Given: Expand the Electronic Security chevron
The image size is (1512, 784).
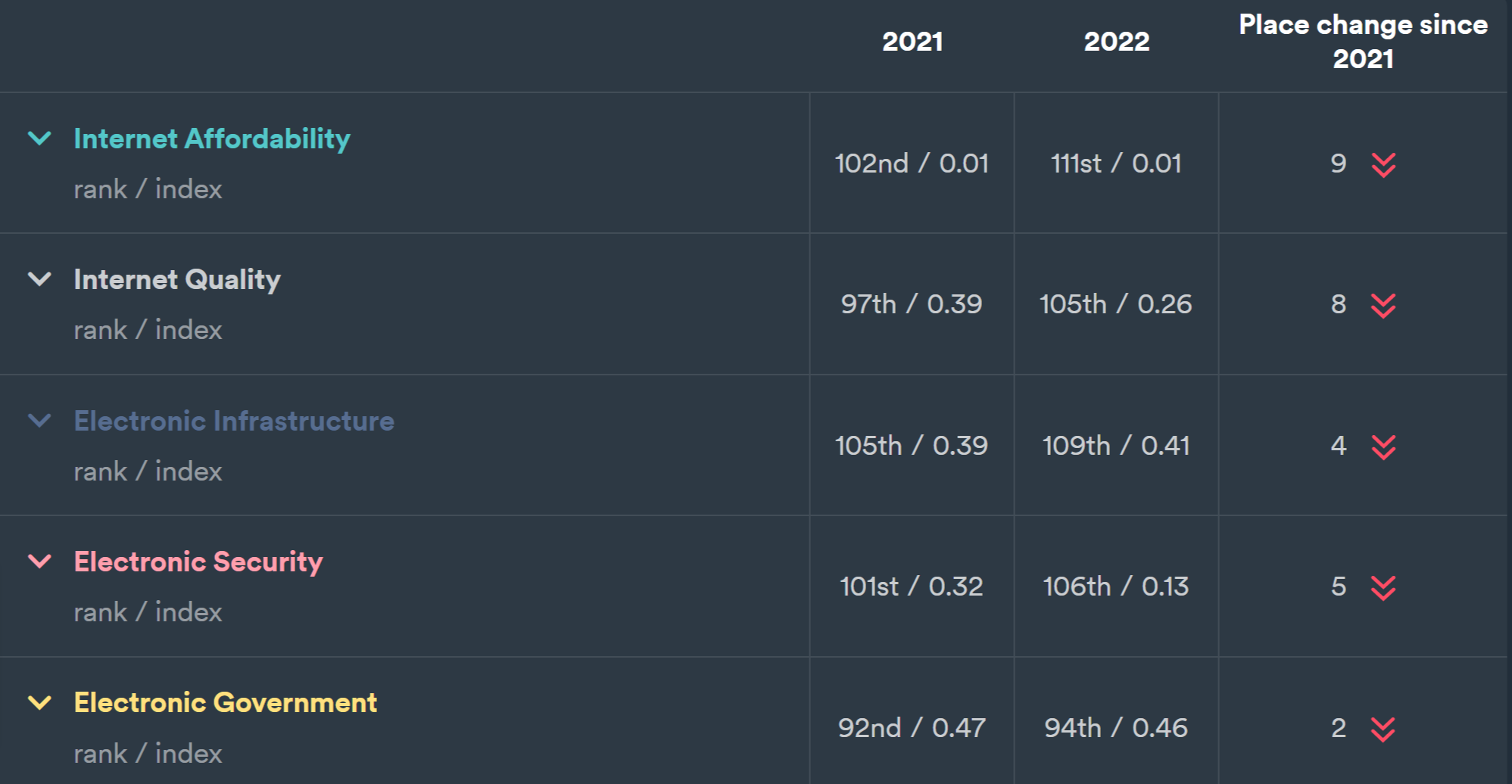Looking at the screenshot, I should 39,562.
